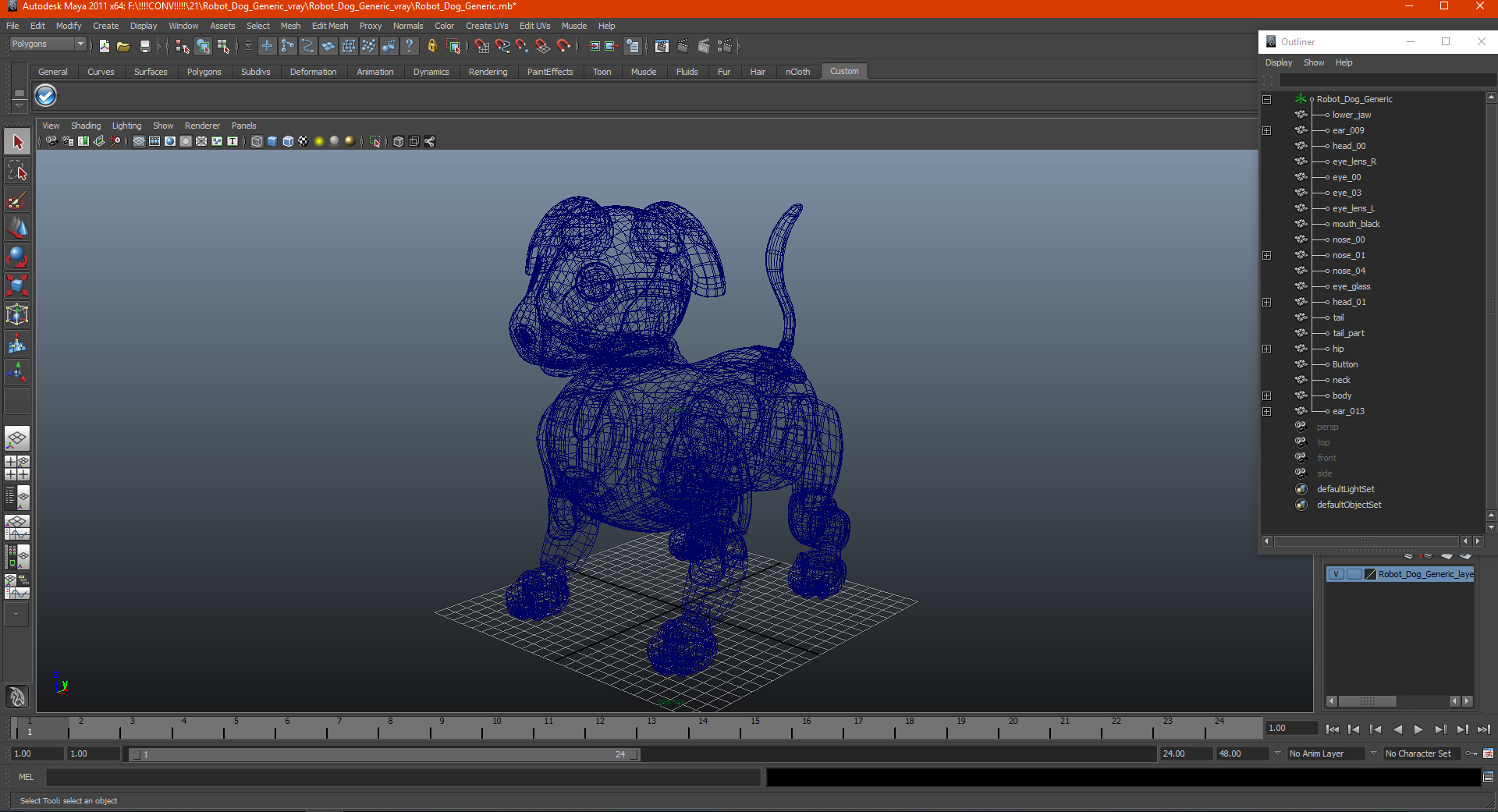Click the range slider bar handle
The width and height of the screenshot is (1498, 812).
click(384, 754)
